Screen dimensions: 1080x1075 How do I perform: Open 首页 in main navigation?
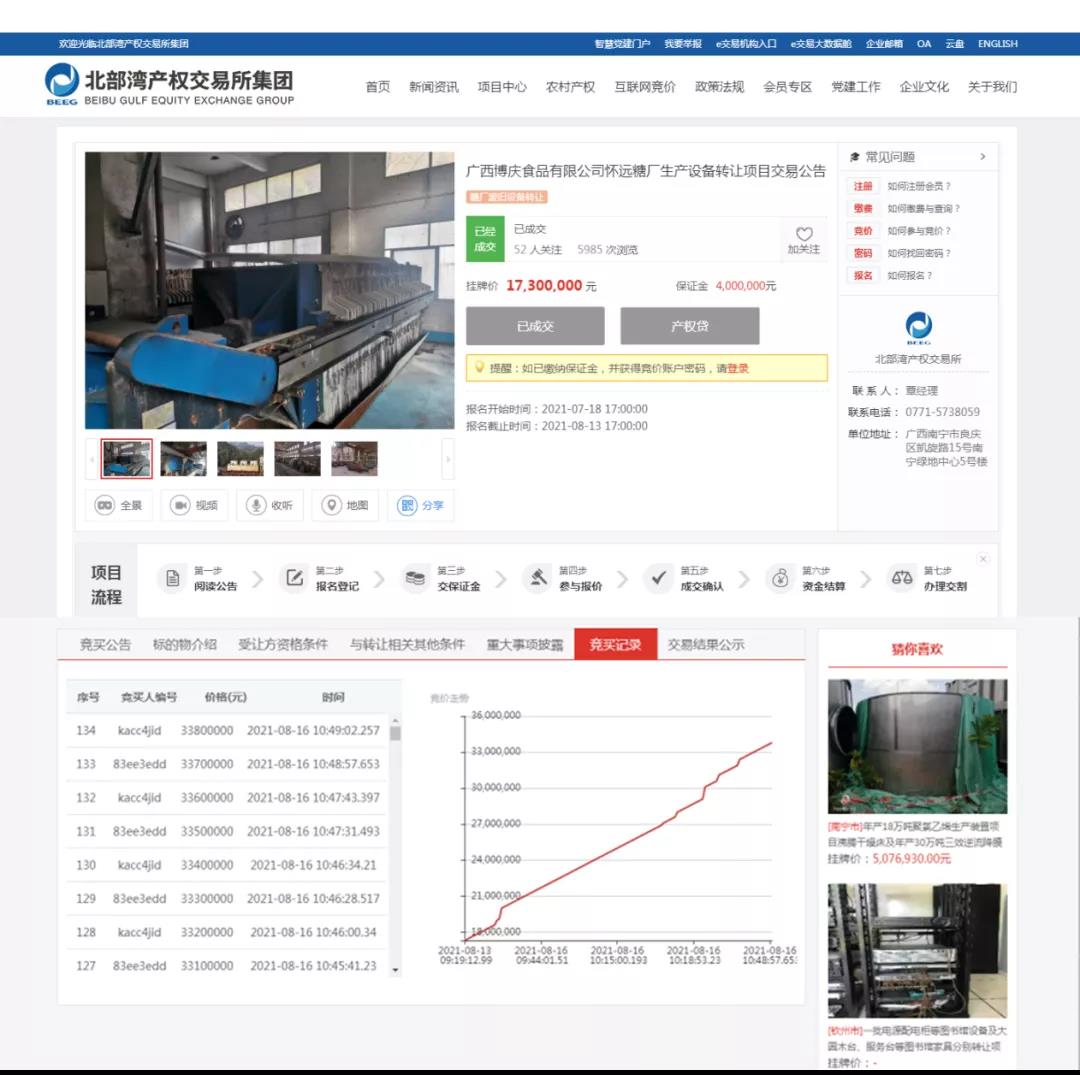coord(377,87)
